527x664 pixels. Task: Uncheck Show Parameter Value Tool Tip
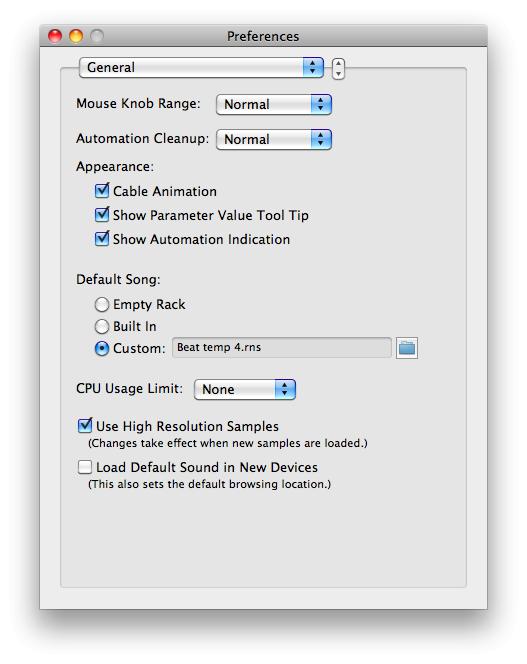102,215
